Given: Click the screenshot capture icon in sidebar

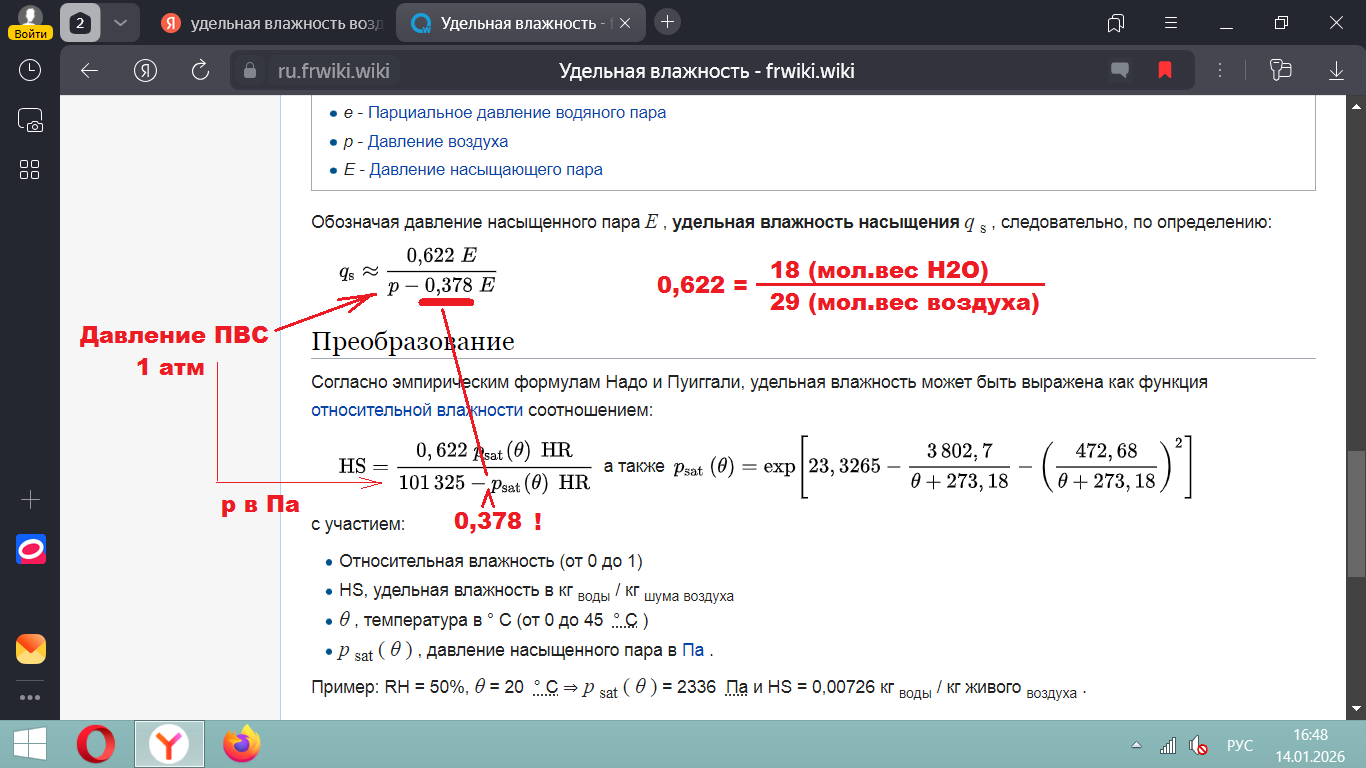Looking at the screenshot, I should pyautogui.click(x=30, y=120).
